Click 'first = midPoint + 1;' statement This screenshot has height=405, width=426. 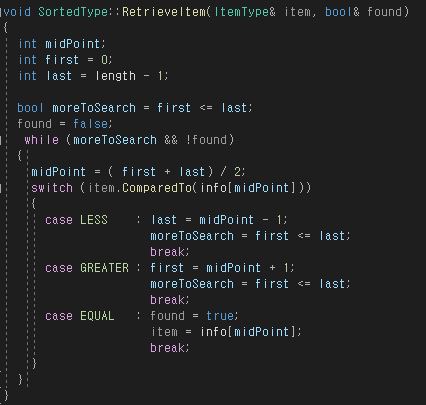pyautogui.click(x=222, y=268)
